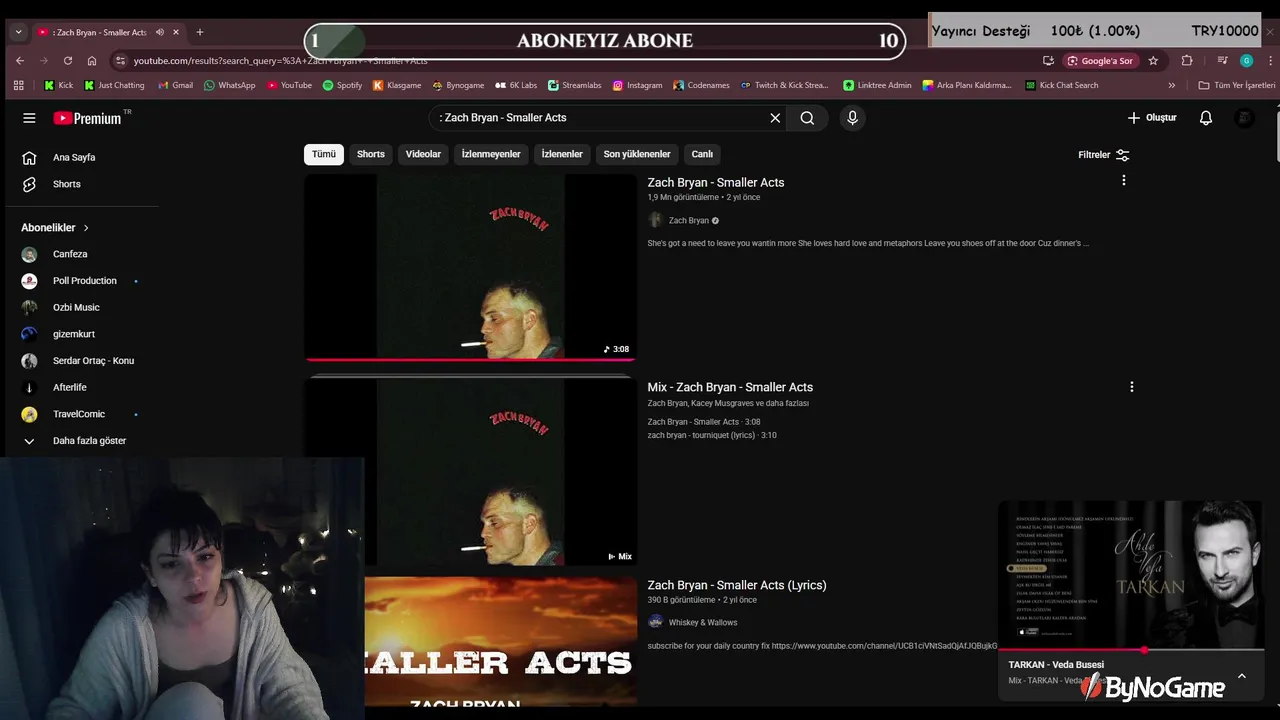
Task: Expand the hidden bookmarks chevron
Action: point(1172,85)
